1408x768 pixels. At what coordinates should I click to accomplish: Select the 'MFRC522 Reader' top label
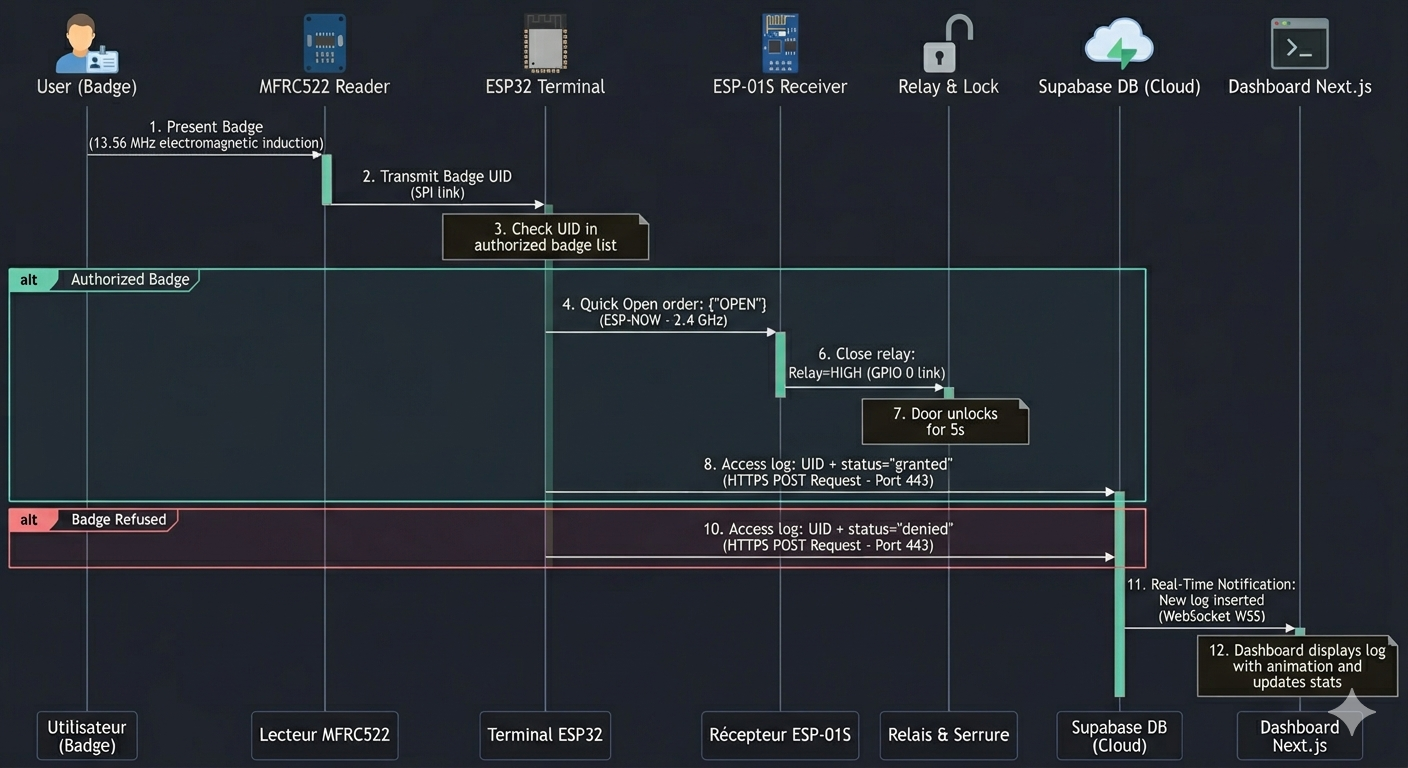(x=324, y=87)
